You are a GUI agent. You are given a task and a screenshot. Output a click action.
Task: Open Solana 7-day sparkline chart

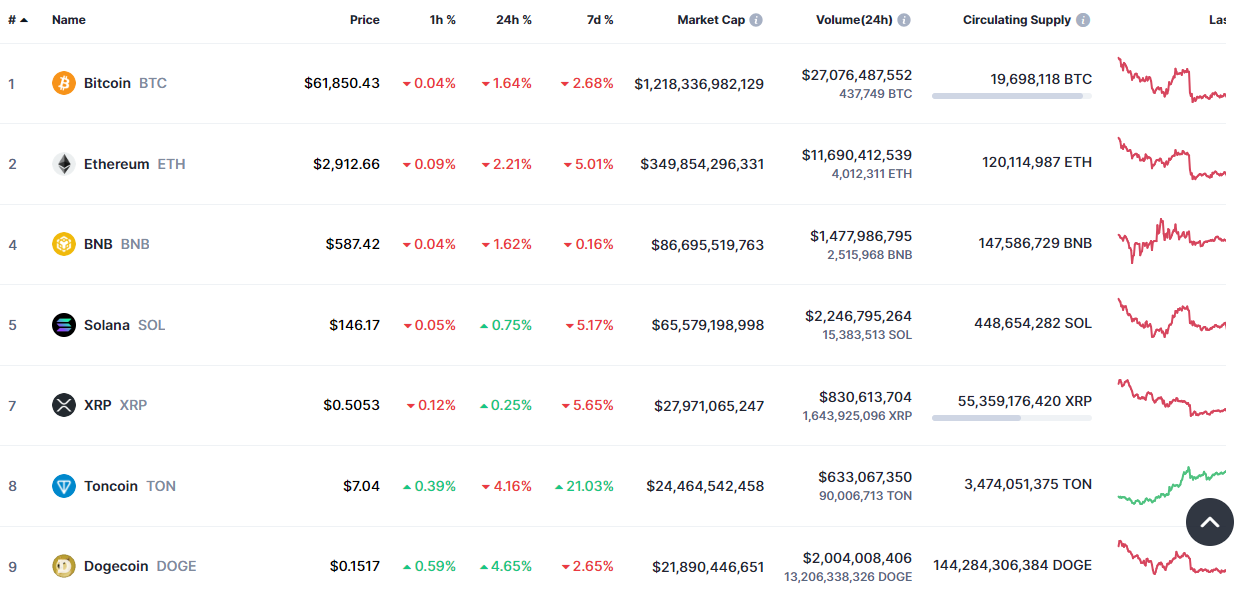[1171, 318]
